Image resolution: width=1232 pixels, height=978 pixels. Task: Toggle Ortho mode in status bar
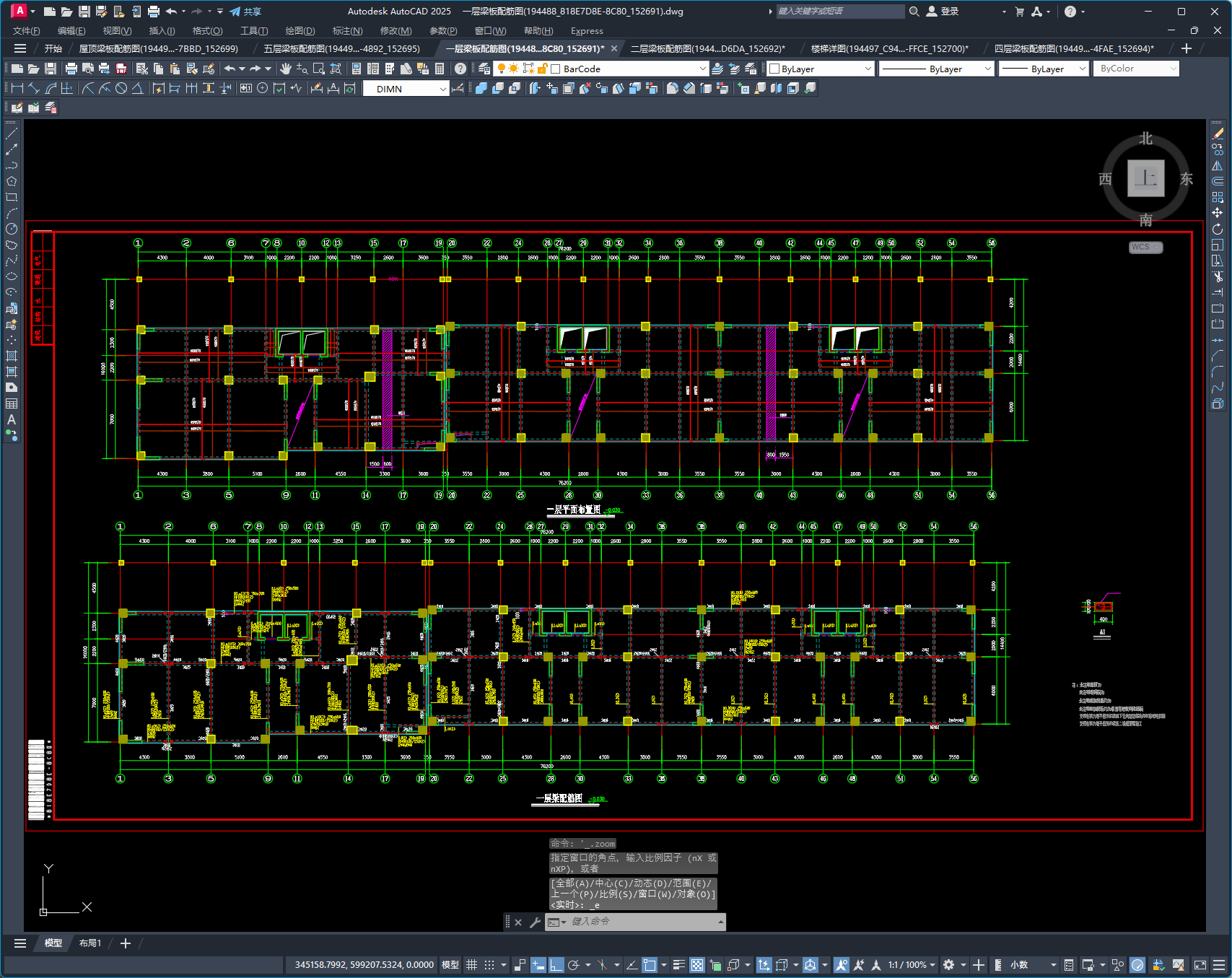point(556,965)
